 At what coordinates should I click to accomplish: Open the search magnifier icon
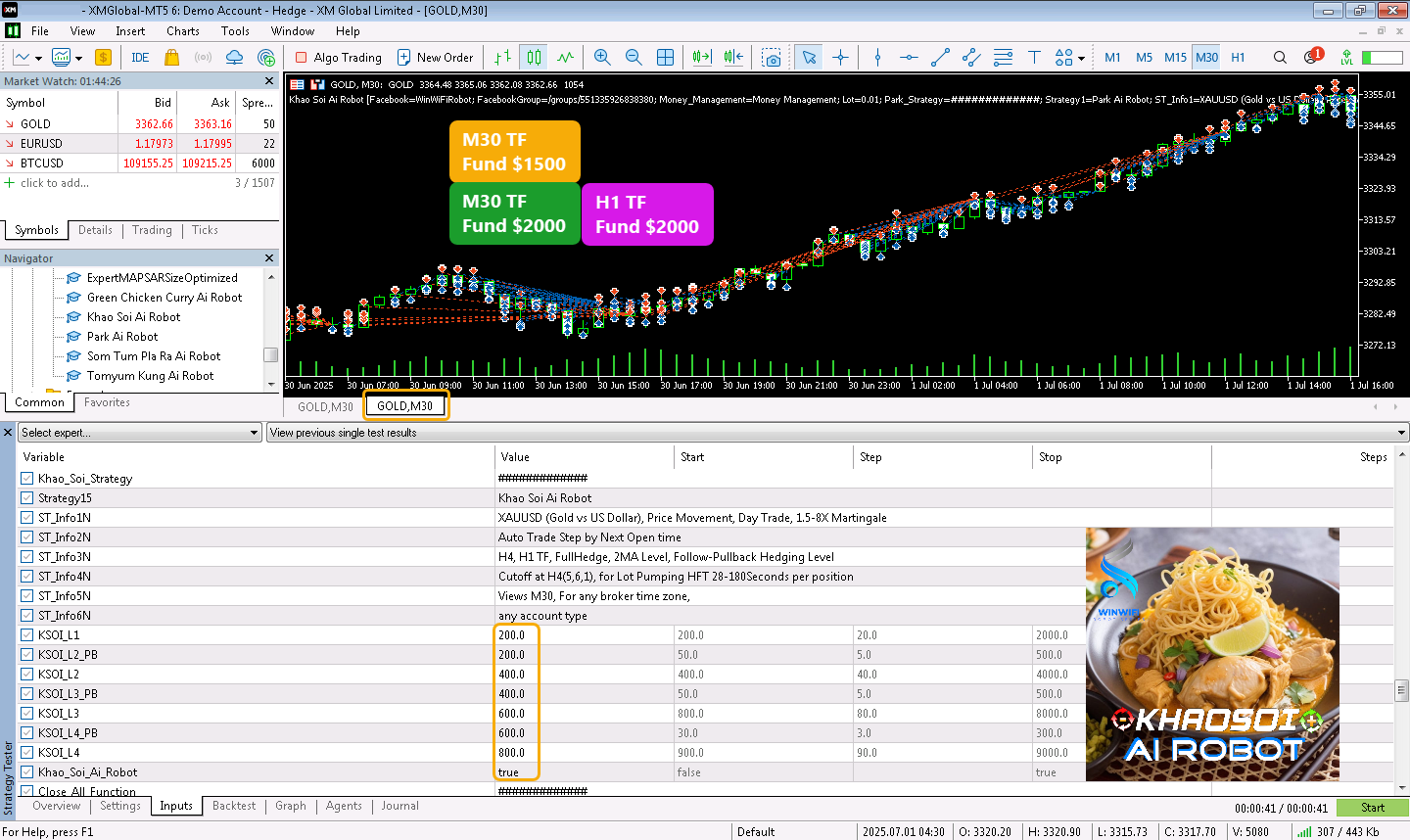(x=1280, y=58)
